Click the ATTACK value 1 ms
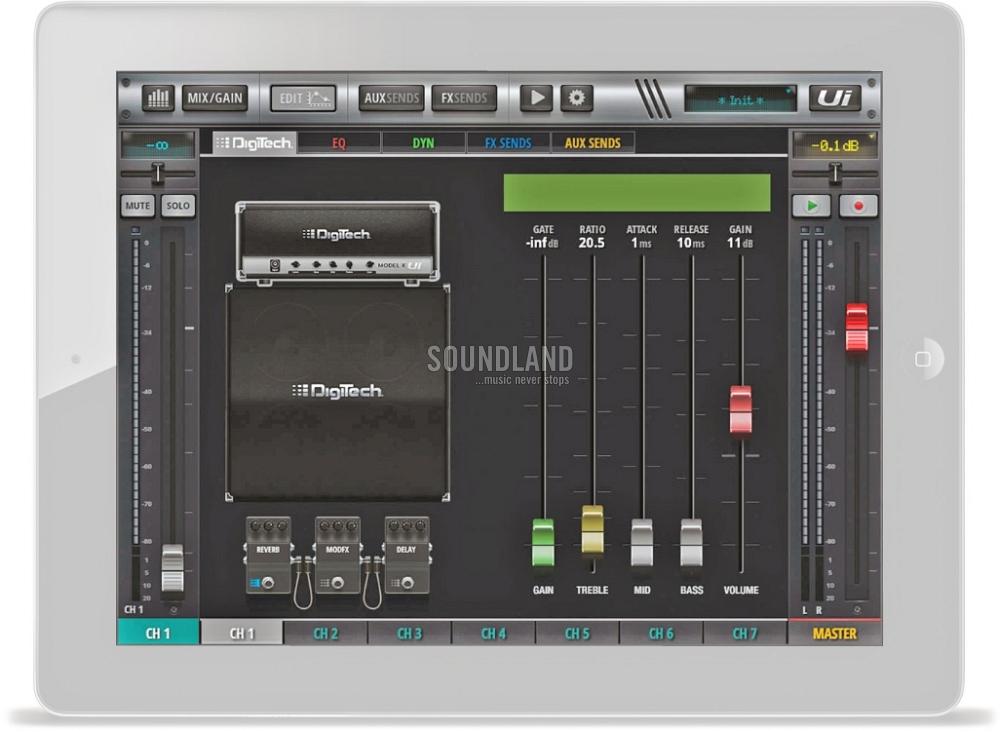This screenshot has width=1000, height=732. (x=641, y=243)
